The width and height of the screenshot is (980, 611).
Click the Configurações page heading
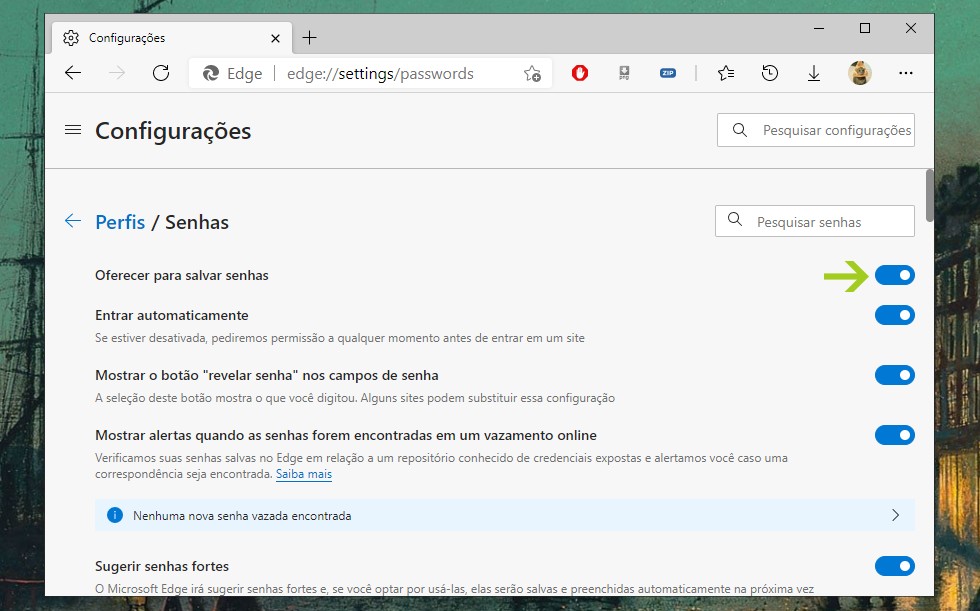[x=173, y=131]
